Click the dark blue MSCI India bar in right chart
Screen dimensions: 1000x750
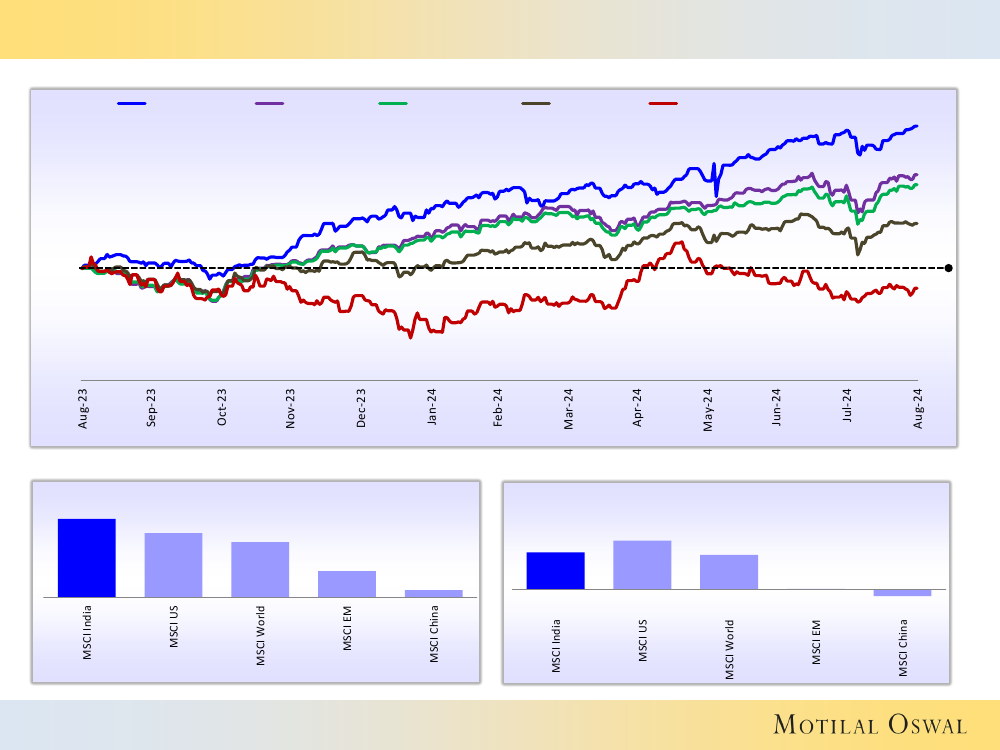(x=555, y=570)
